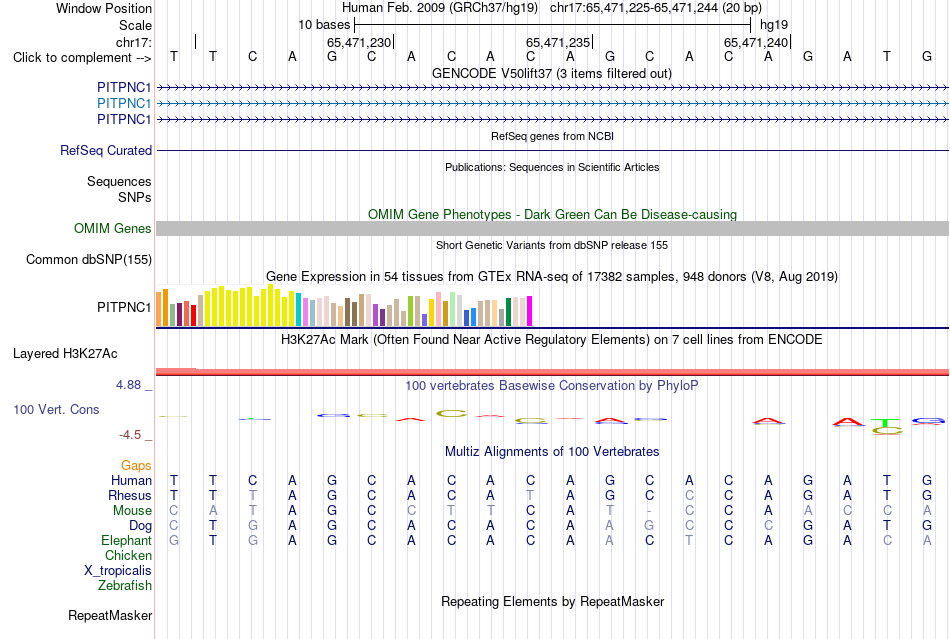The image size is (950, 639).
Task: Click the 'hg19' label beside the scale bar
Action: pos(774,25)
